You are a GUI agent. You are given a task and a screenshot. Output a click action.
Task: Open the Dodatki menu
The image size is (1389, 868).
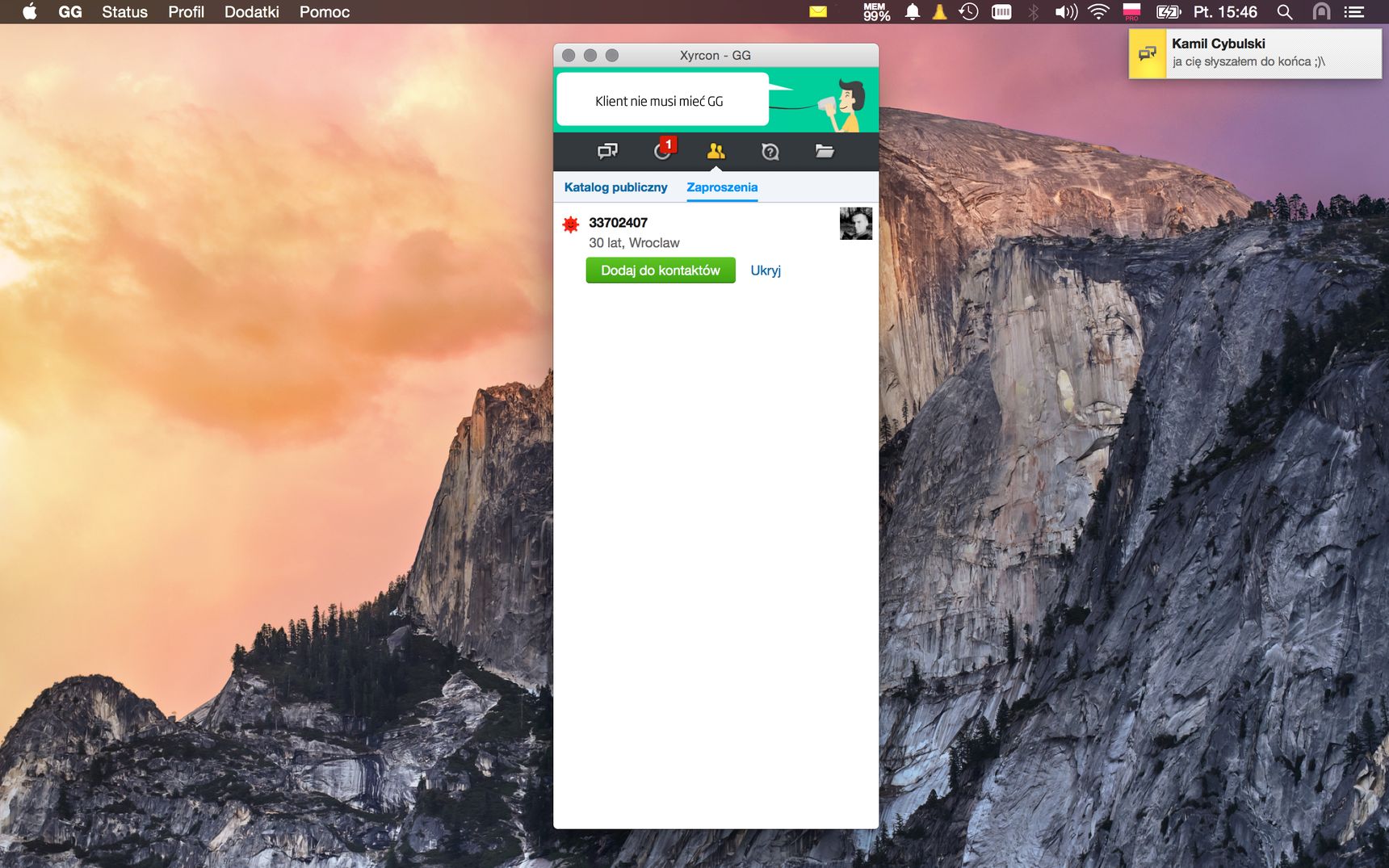click(x=252, y=12)
